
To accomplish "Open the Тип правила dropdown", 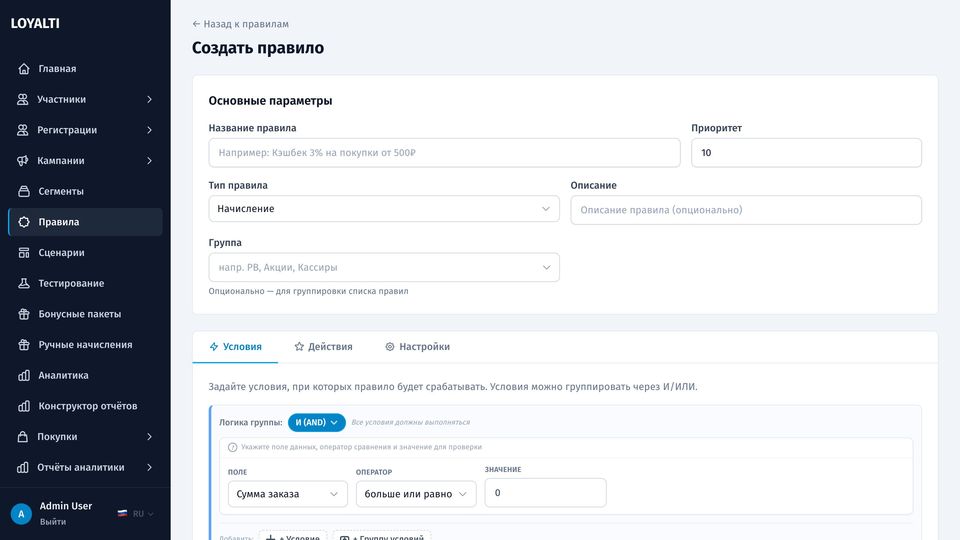I will coord(384,209).
